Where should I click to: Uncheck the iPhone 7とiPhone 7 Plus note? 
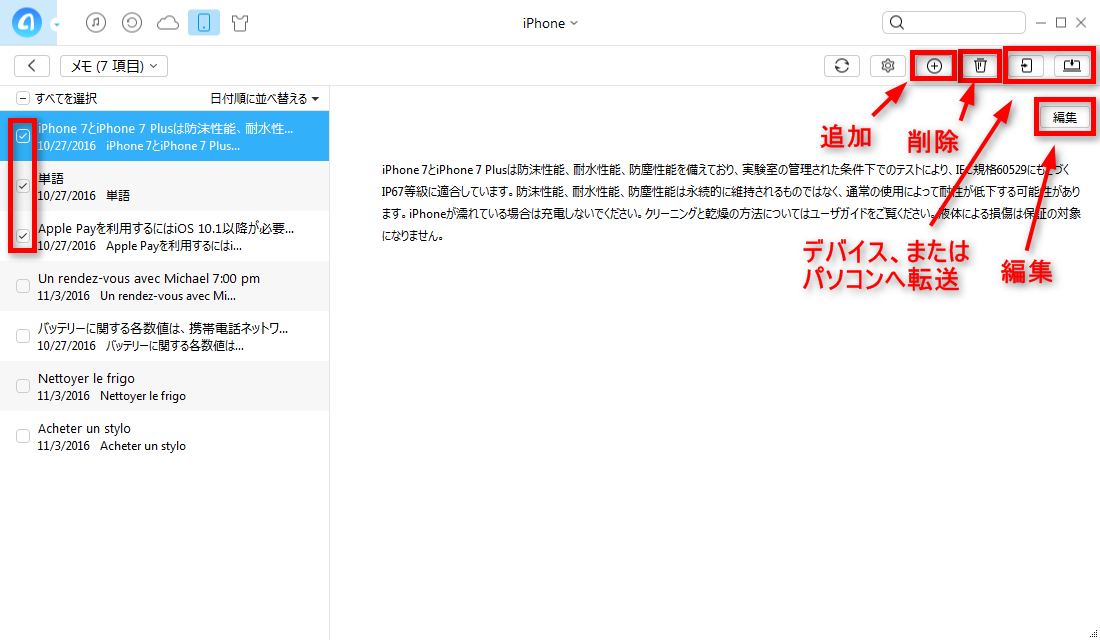pos(23,135)
